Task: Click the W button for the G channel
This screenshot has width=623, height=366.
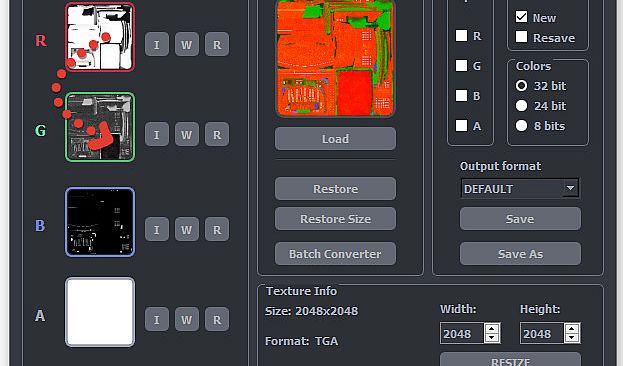Action: pyautogui.click(x=187, y=134)
